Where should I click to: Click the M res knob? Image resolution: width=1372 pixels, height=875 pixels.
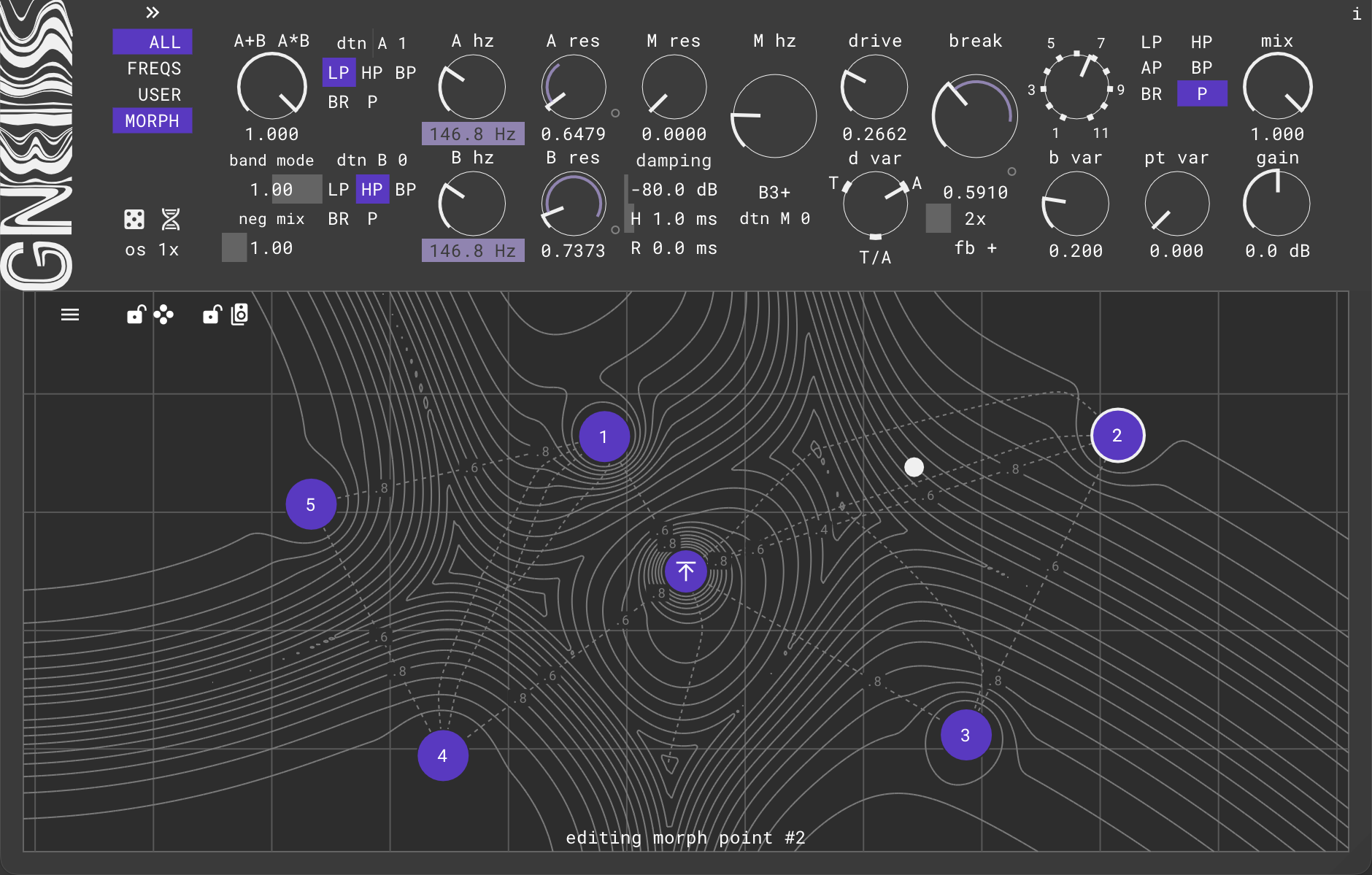coord(674,87)
